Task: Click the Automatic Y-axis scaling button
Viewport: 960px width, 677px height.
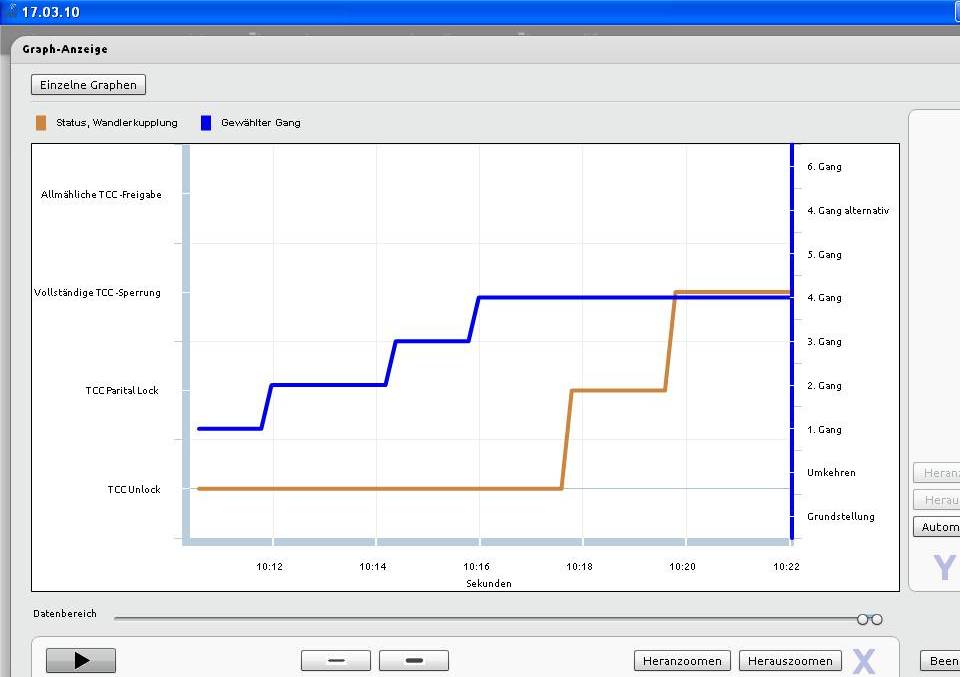Action: [x=936, y=526]
